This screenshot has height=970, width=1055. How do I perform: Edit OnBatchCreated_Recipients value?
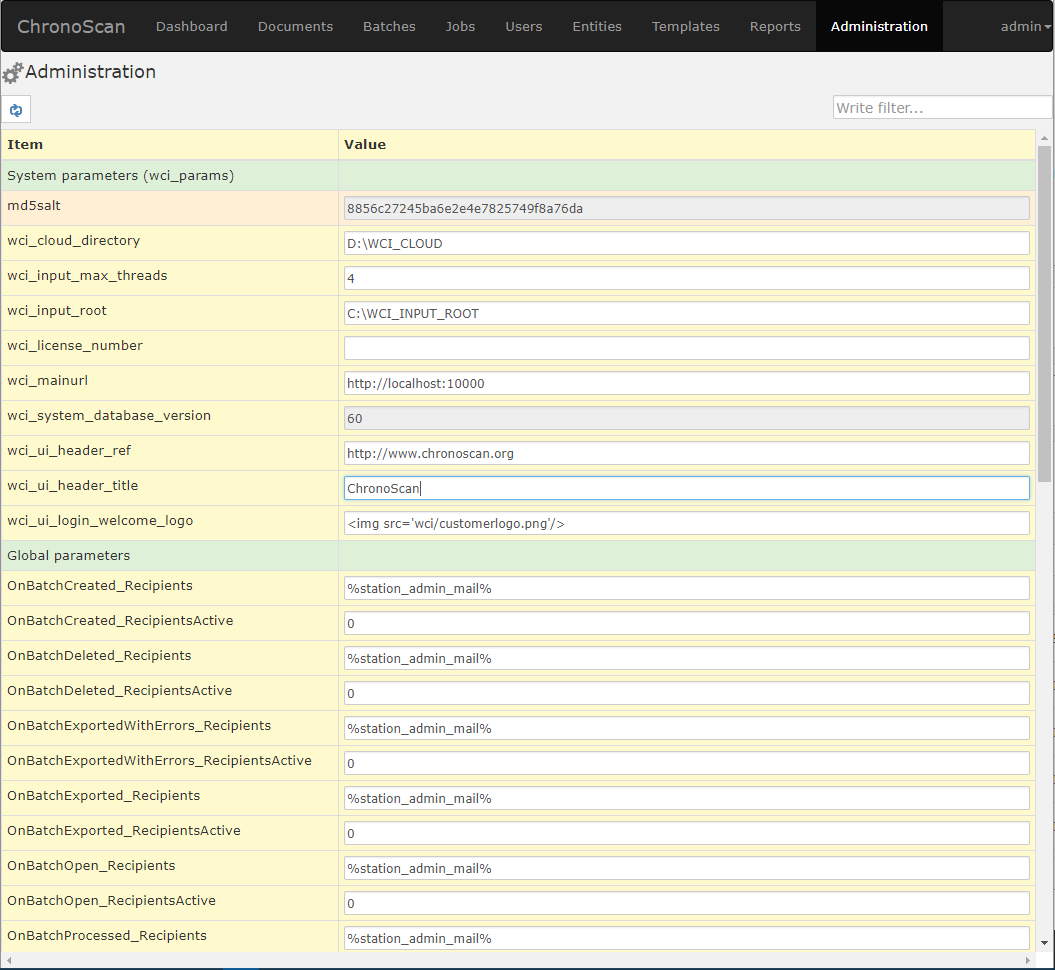coord(686,589)
